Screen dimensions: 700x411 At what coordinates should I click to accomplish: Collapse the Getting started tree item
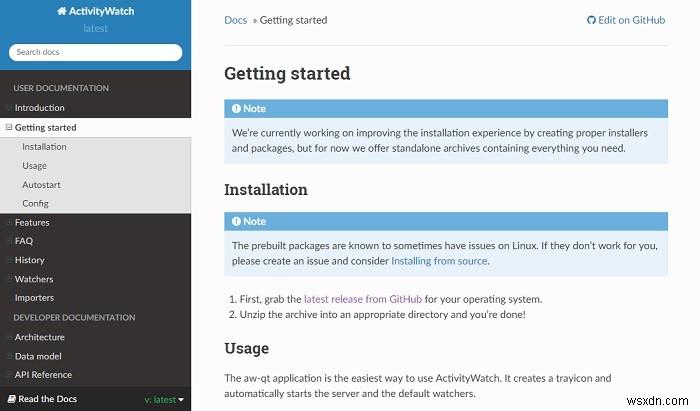8,127
